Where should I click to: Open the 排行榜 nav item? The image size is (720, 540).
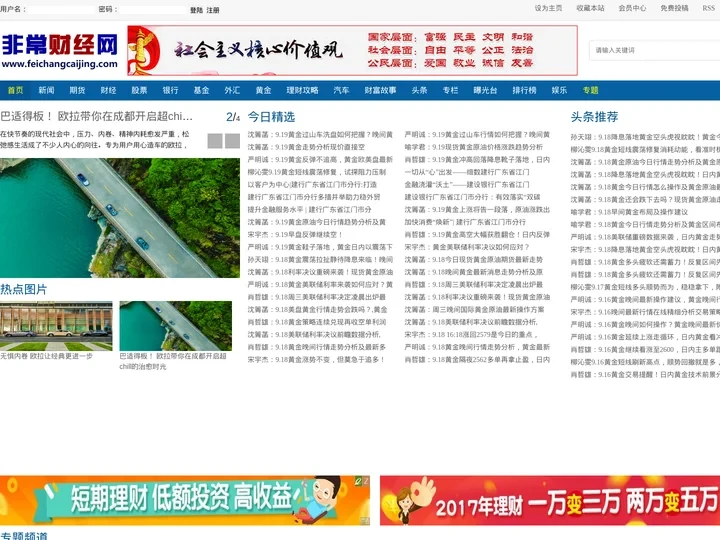(x=524, y=90)
